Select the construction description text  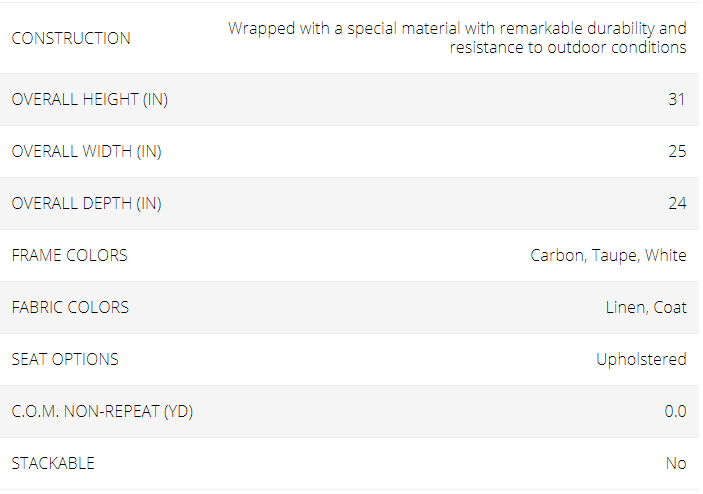click(457, 38)
